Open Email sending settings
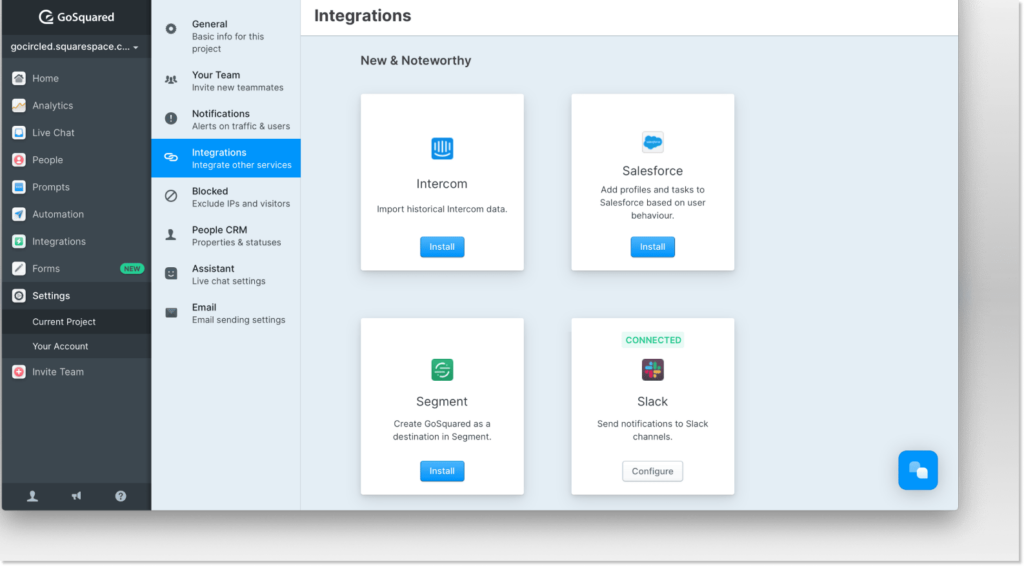 click(226, 313)
